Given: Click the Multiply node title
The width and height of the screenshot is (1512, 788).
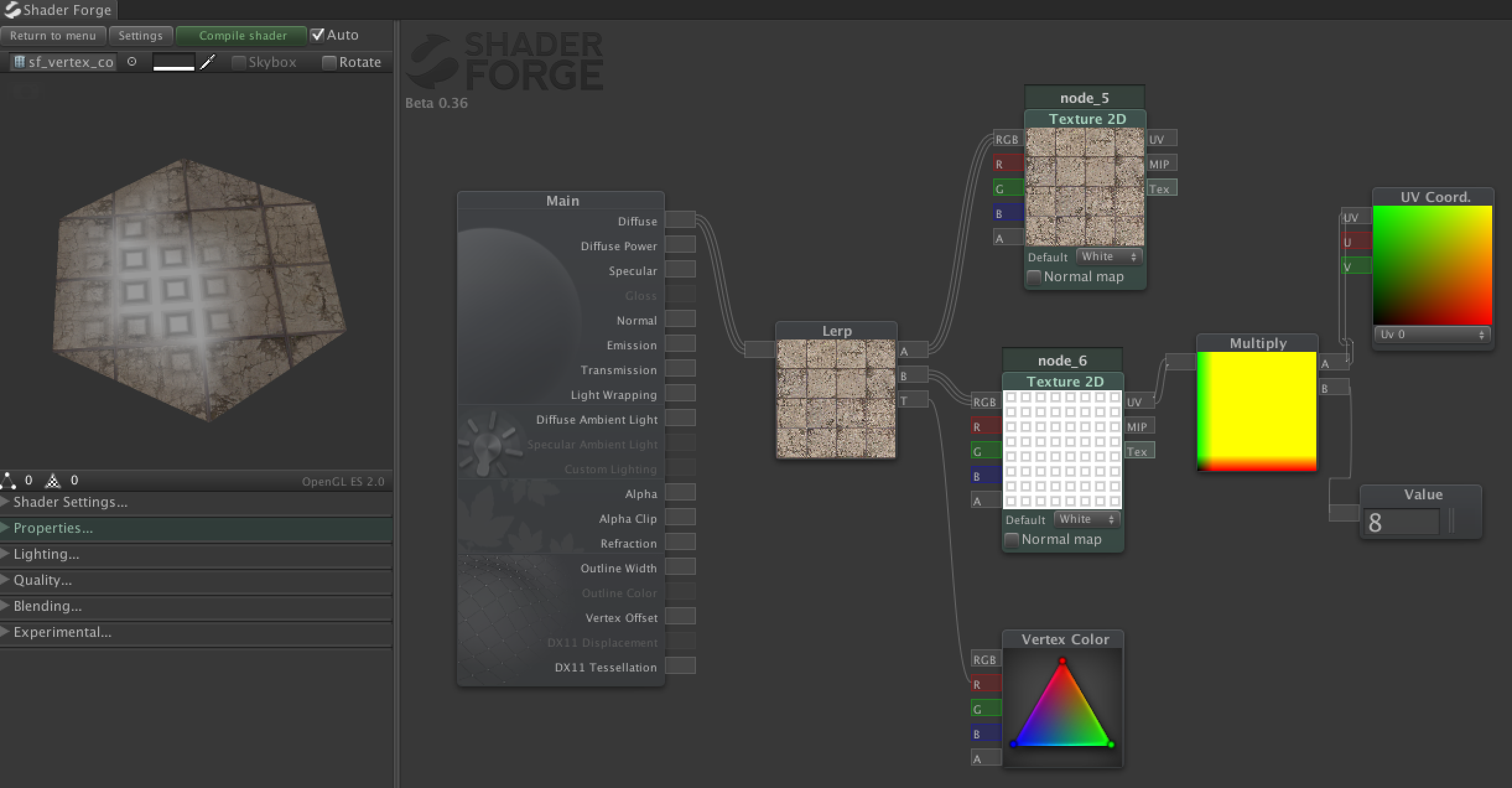Looking at the screenshot, I should [1258, 343].
